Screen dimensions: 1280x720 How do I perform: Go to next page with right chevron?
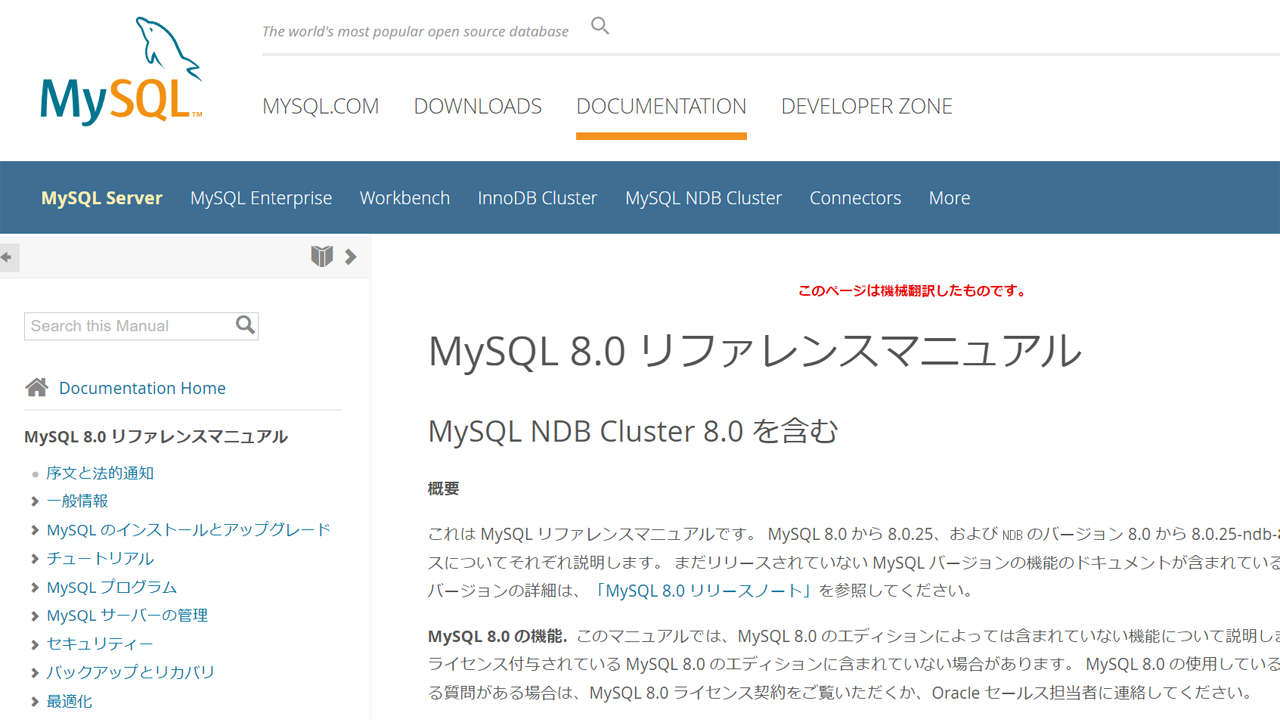pos(351,257)
